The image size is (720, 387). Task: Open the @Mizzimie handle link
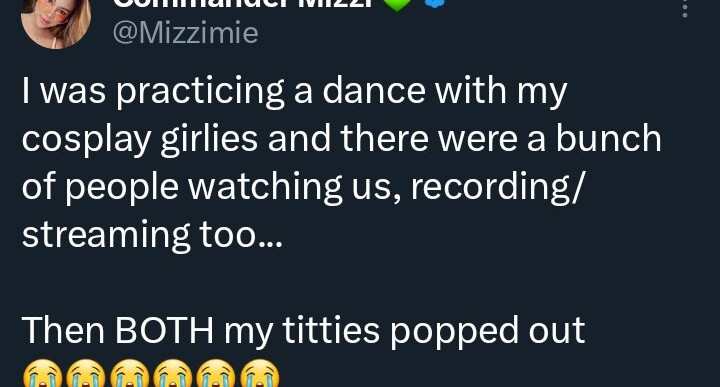tap(186, 34)
